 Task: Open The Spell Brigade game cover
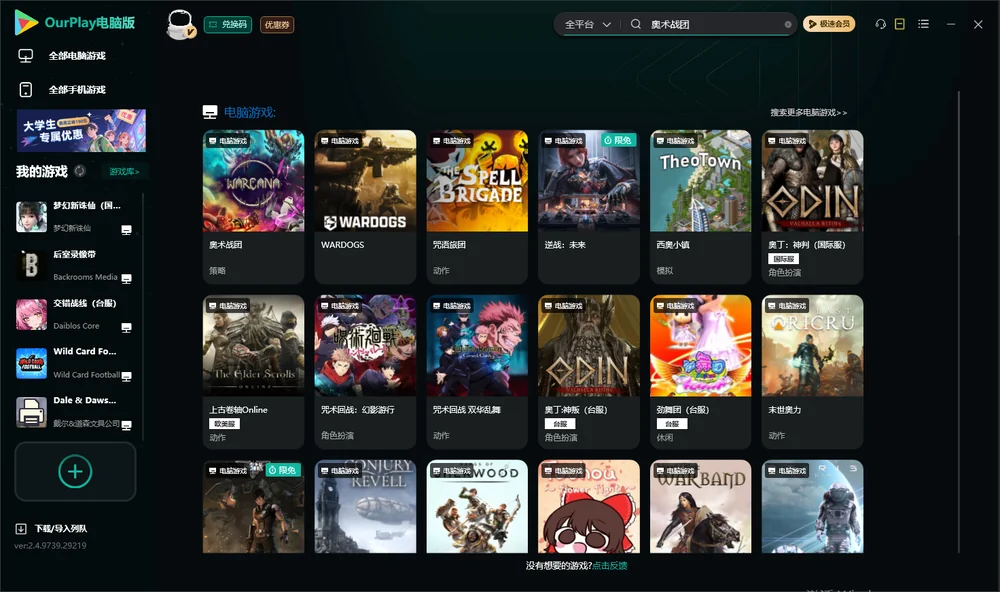tap(477, 181)
